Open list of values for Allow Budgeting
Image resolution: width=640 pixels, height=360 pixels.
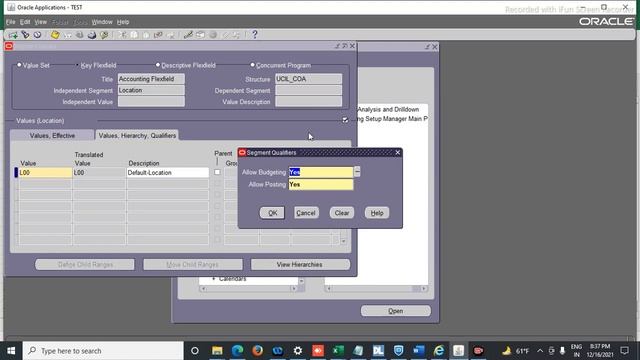[357, 172]
